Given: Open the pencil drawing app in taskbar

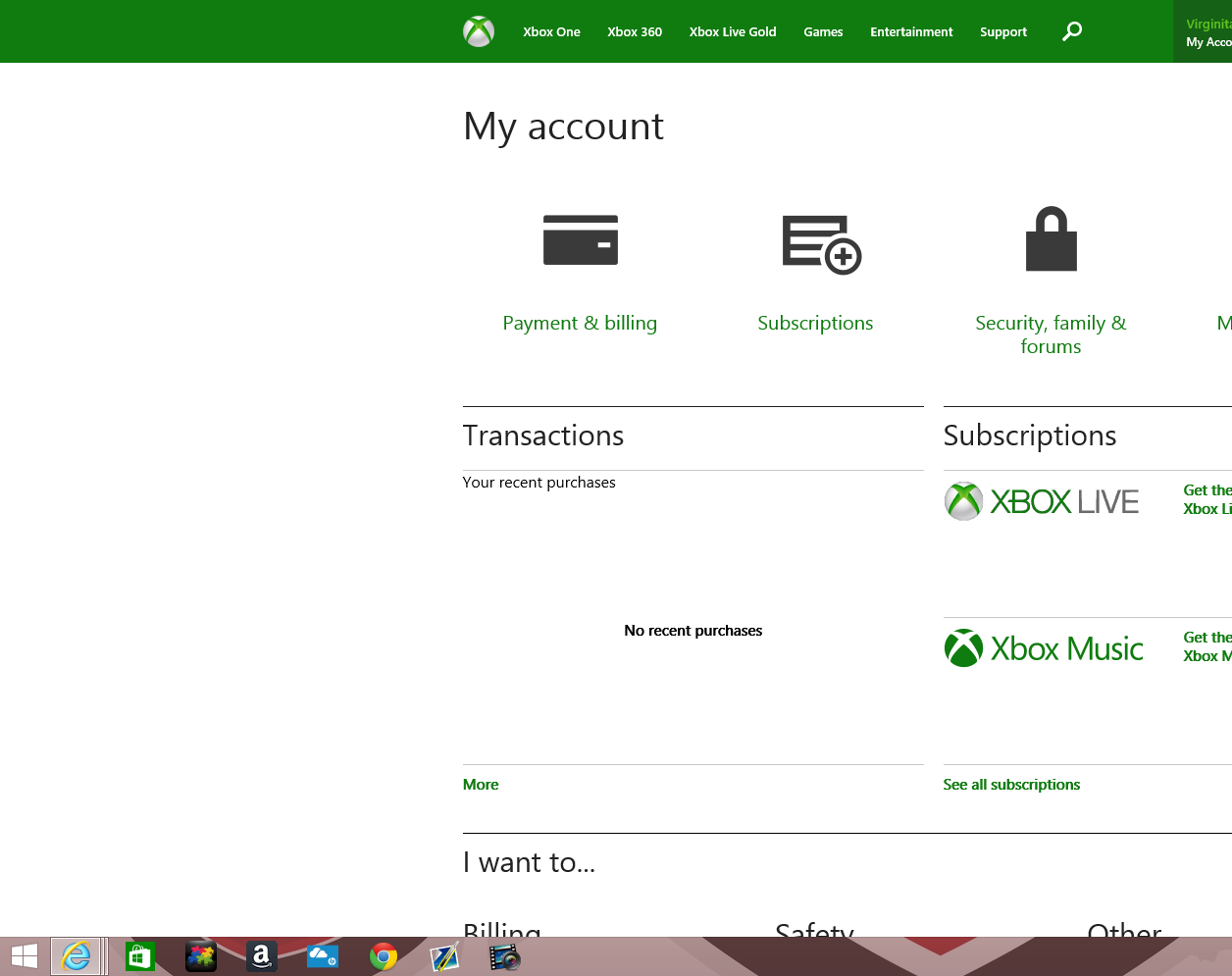Looking at the screenshot, I should pos(444,956).
